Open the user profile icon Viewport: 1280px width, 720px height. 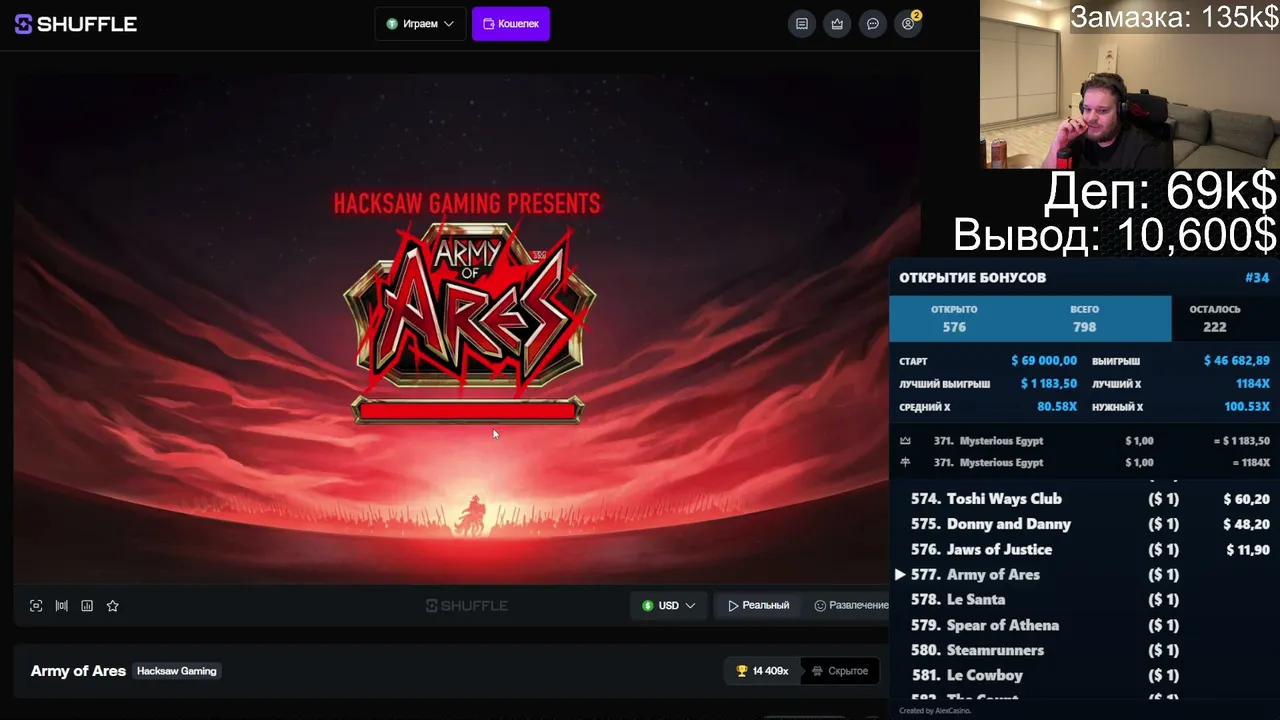pyautogui.click(x=908, y=24)
